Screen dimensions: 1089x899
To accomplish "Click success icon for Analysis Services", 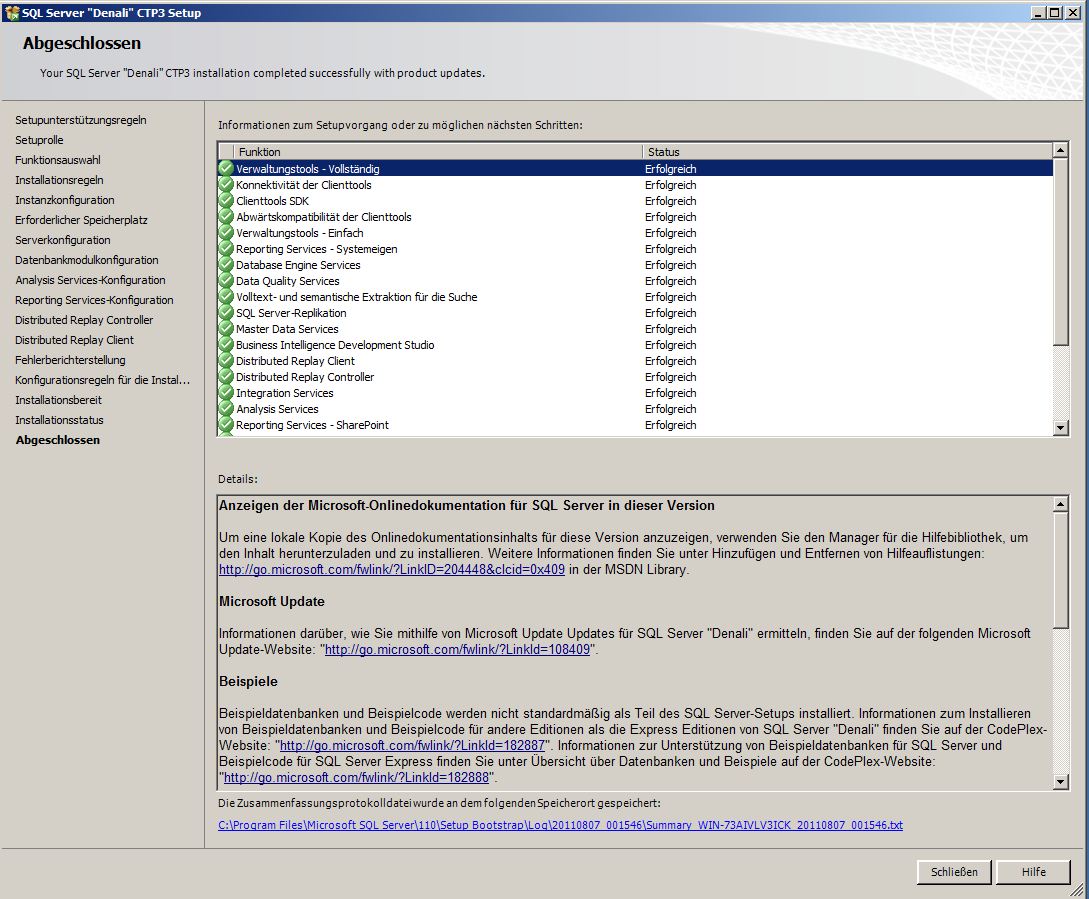I will tap(226, 408).
